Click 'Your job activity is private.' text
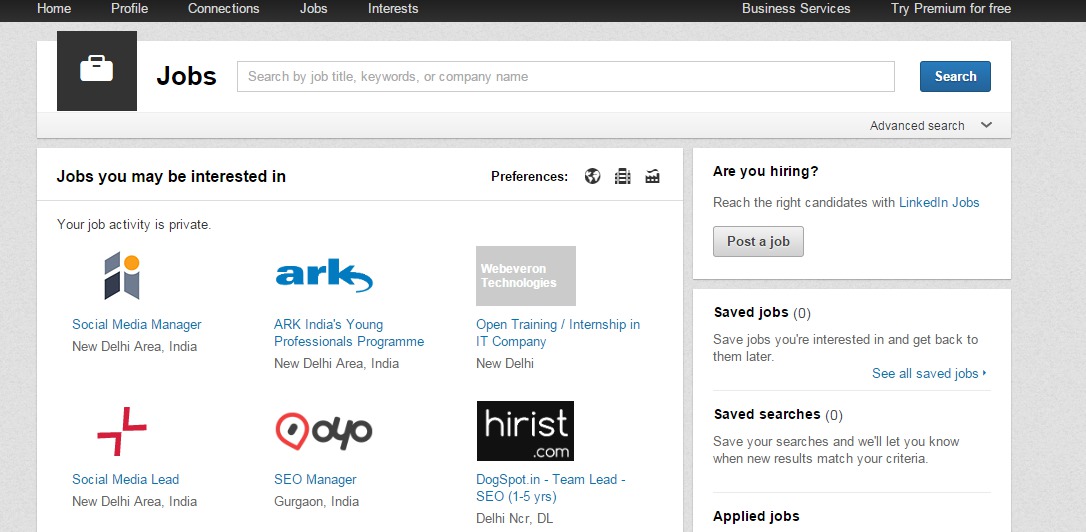 [x=134, y=224]
